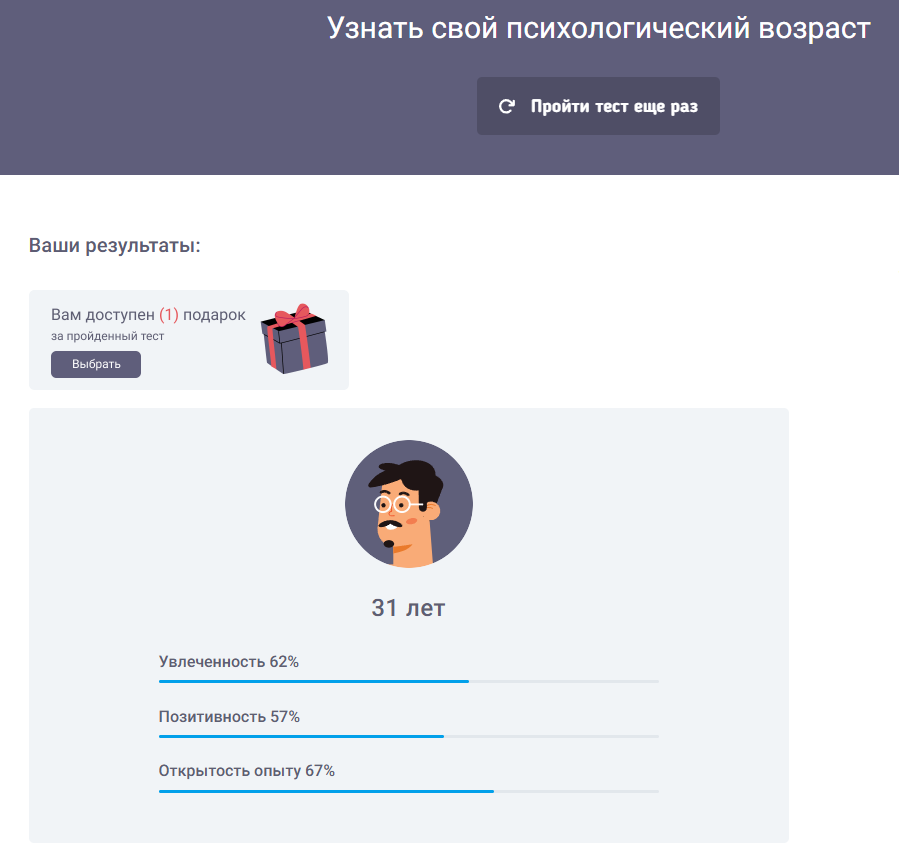Click the '31 лет' result text
Image resolution: width=899 pixels, height=852 pixels.
pos(408,608)
